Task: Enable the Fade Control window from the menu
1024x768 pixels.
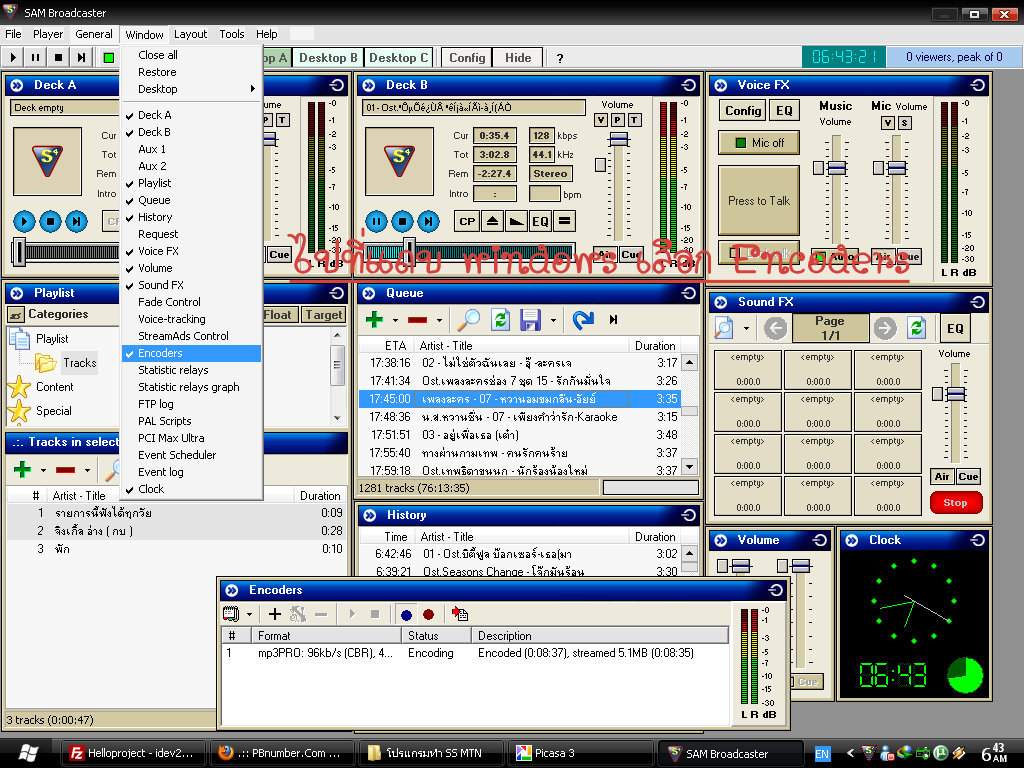Action: point(169,302)
